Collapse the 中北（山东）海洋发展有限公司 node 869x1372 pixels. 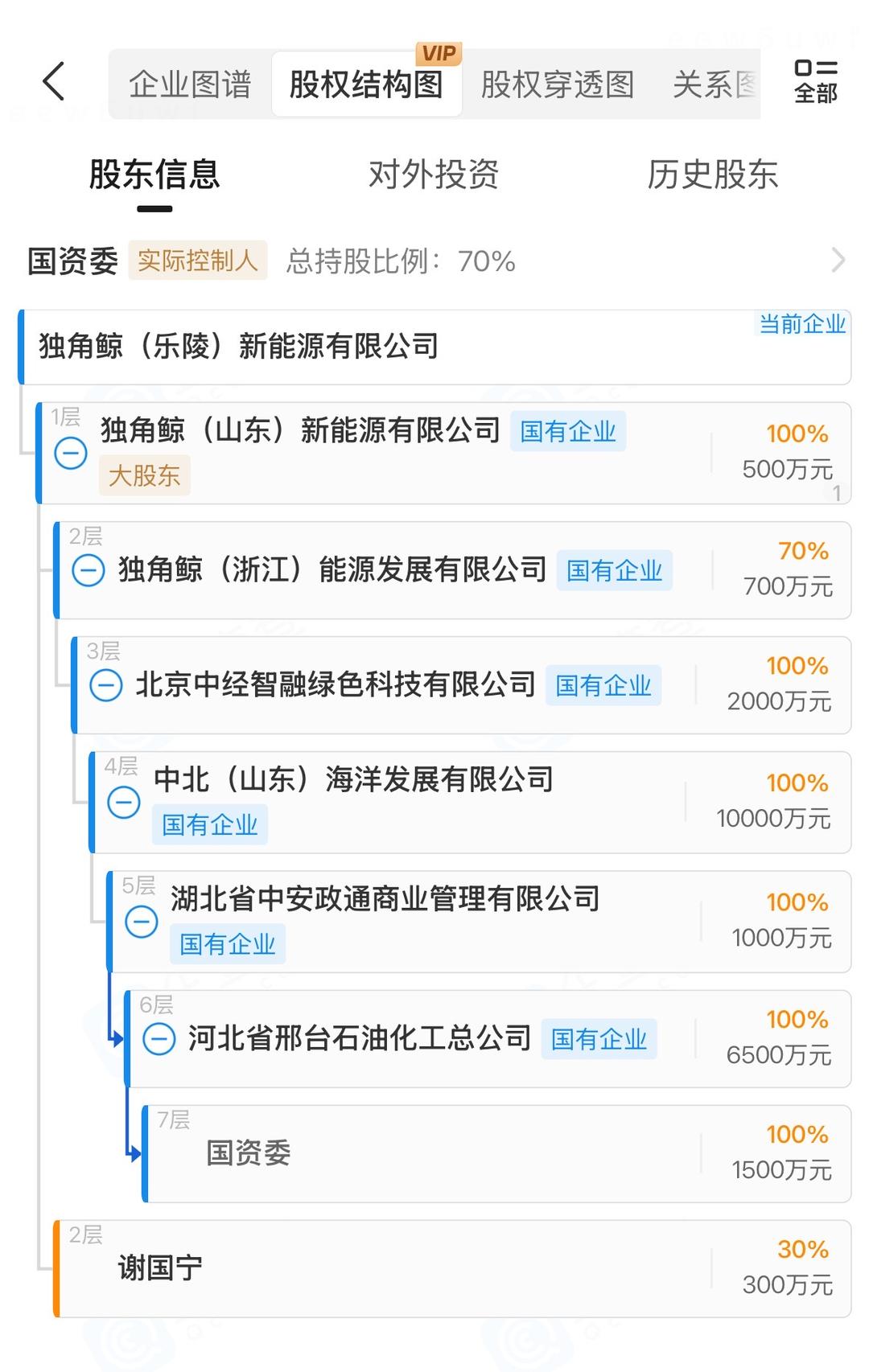point(124,803)
